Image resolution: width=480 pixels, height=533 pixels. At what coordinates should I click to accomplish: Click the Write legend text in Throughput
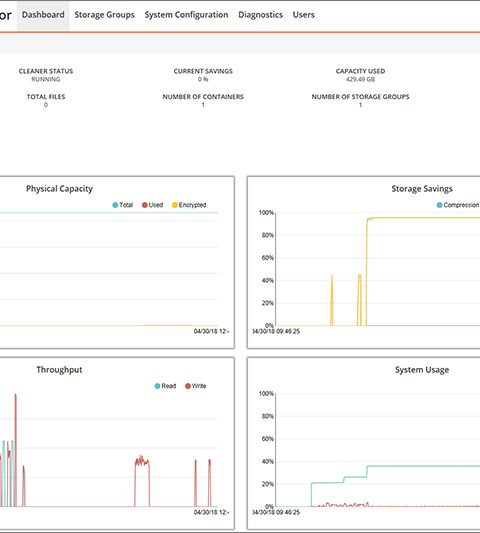pyautogui.click(x=199, y=386)
